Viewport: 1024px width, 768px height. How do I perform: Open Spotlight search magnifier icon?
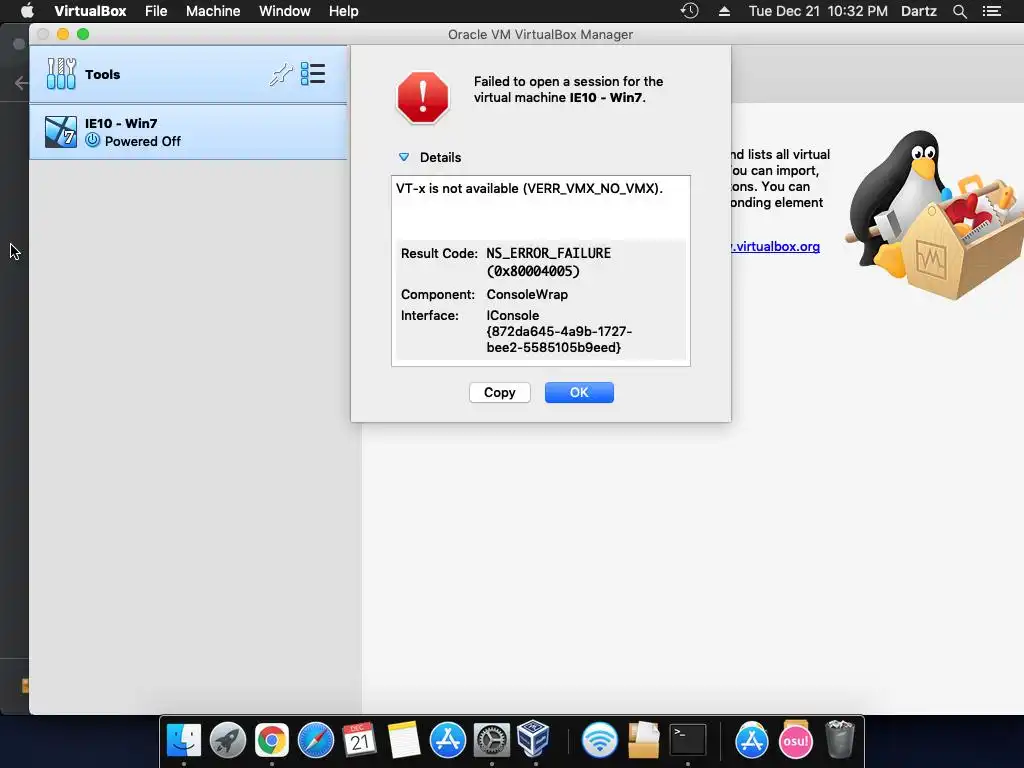coord(959,11)
